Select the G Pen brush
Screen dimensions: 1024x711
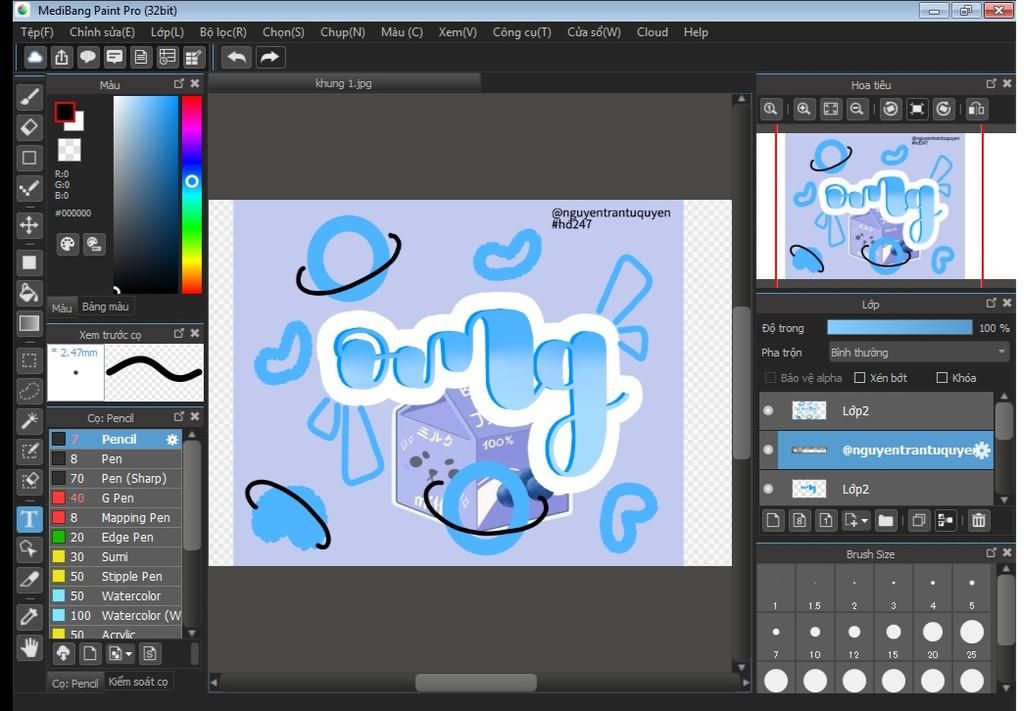coord(116,498)
